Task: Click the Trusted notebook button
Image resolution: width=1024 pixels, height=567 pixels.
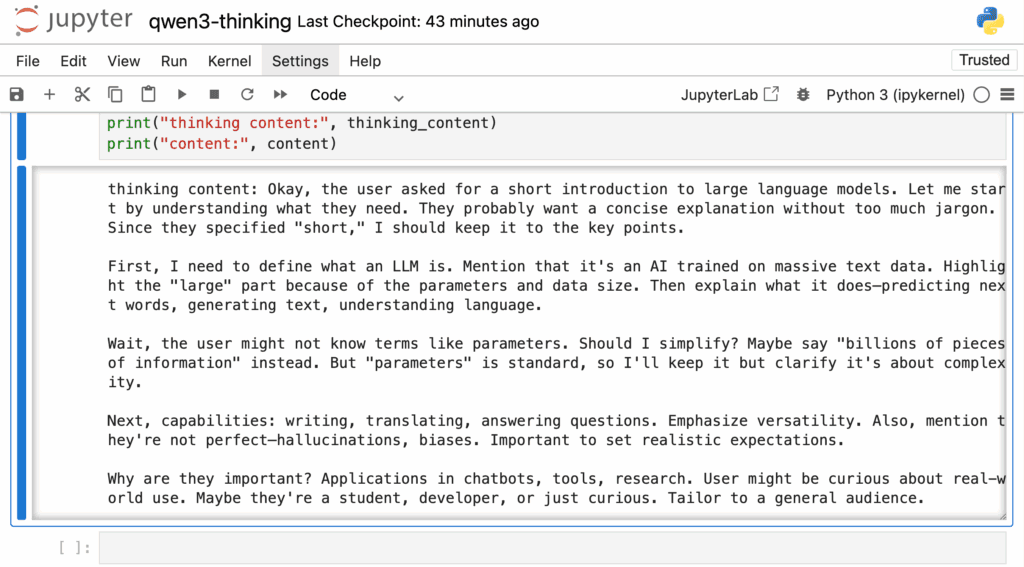Action: (x=984, y=60)
